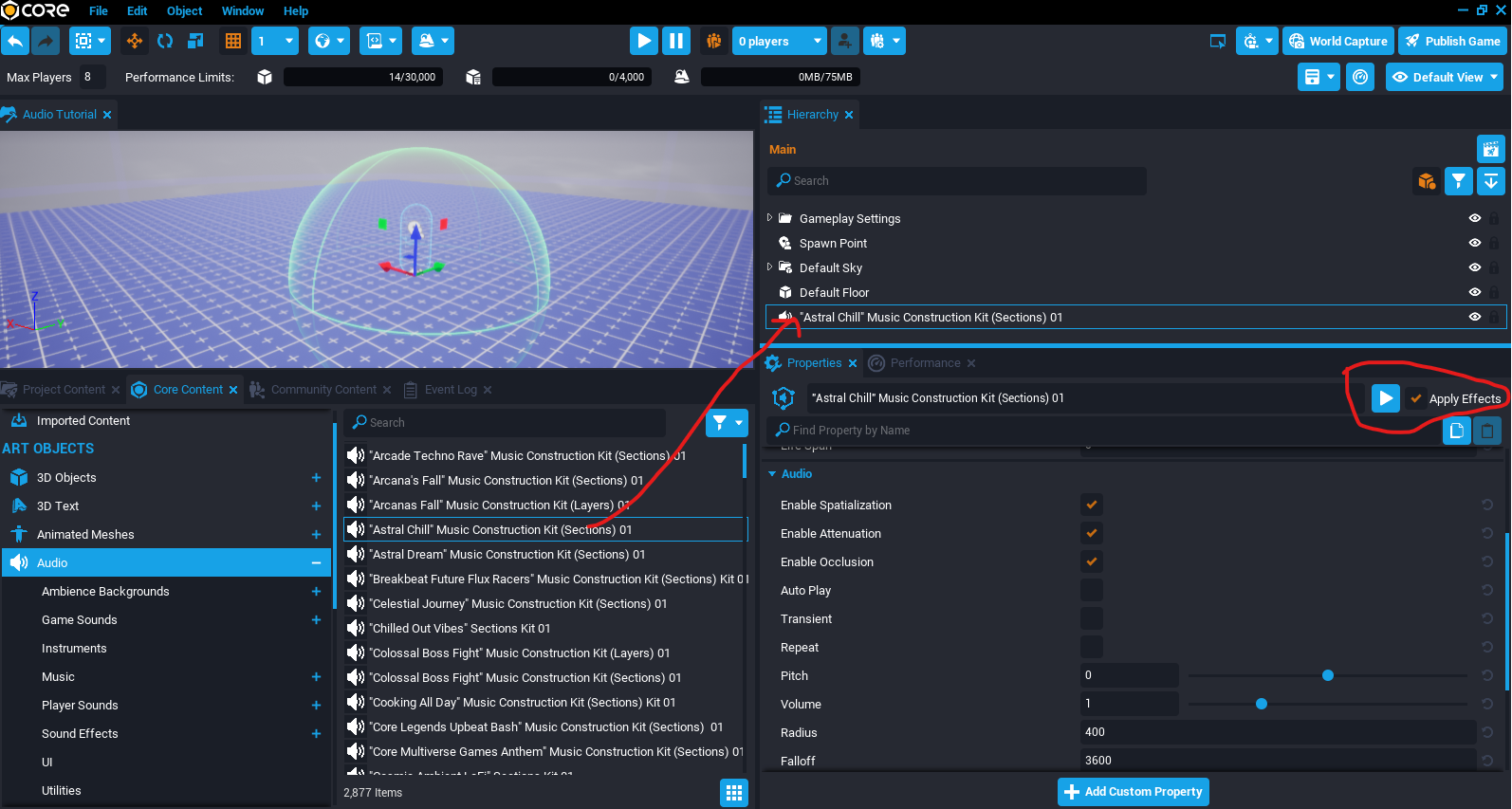Play the selected audio in Properties

coord(1386,398)
